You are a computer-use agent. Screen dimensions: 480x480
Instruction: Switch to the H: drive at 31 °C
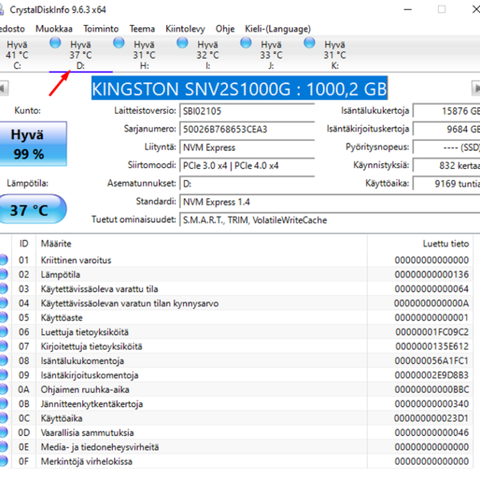(x=144, y=55)
